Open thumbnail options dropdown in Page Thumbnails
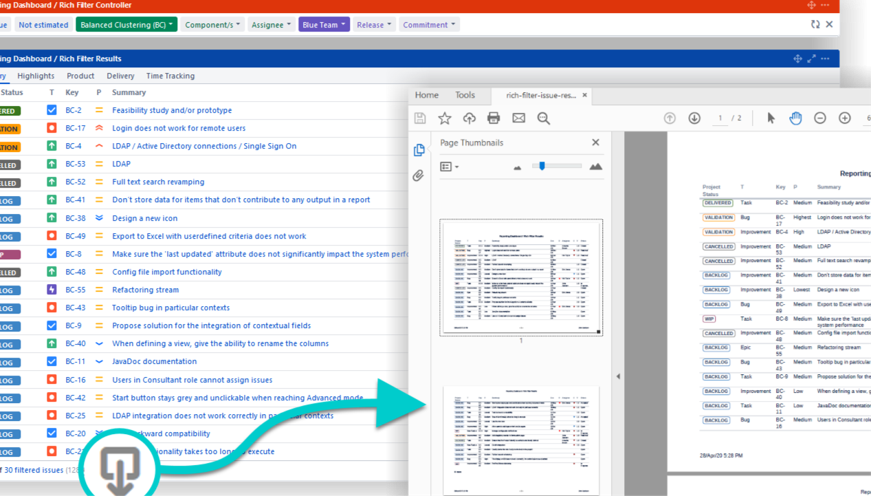871x496 pixels. coord(449,167)
